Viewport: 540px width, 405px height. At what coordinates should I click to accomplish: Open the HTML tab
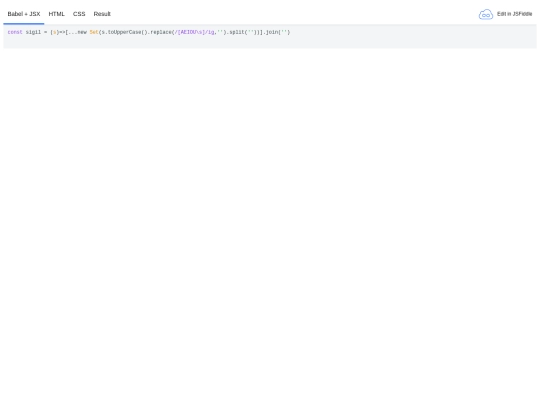point(56,14)
